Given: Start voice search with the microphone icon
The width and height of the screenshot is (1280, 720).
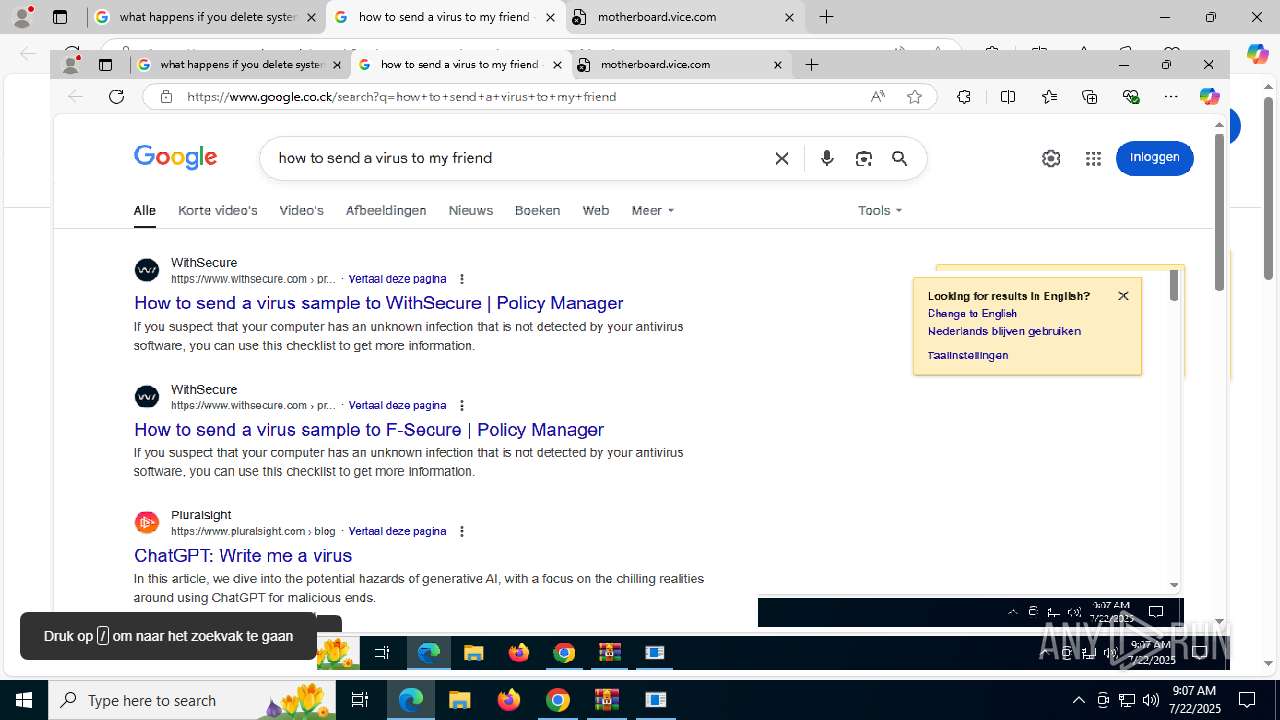Looking at the screenshot, I should [x=827, y=158].
